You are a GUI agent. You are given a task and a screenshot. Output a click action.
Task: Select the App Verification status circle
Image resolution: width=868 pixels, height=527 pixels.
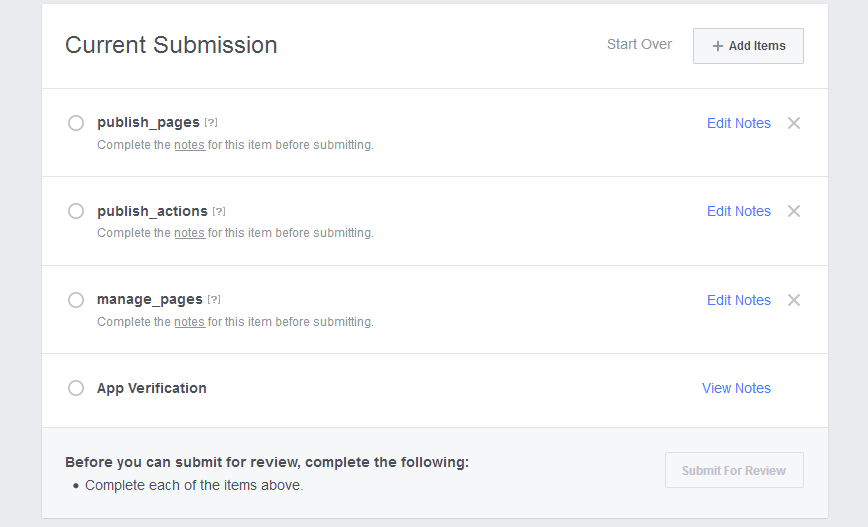click(76, 388)
